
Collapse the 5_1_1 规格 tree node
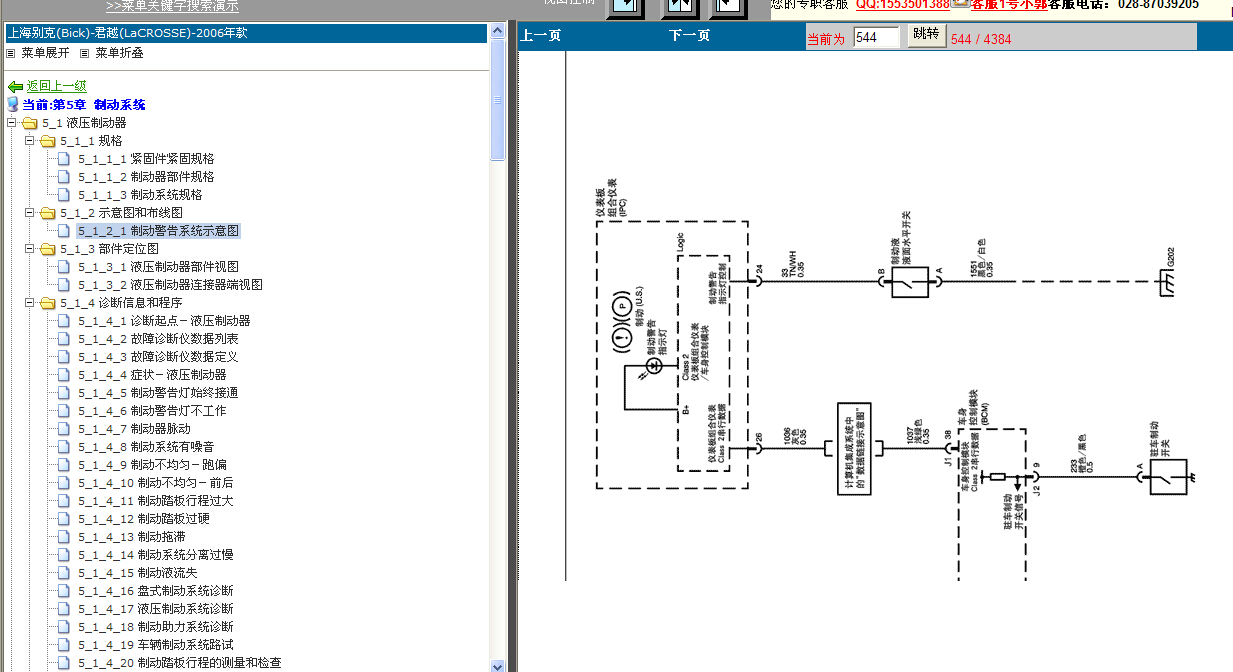pyautogui.click(x=30, y=141)
